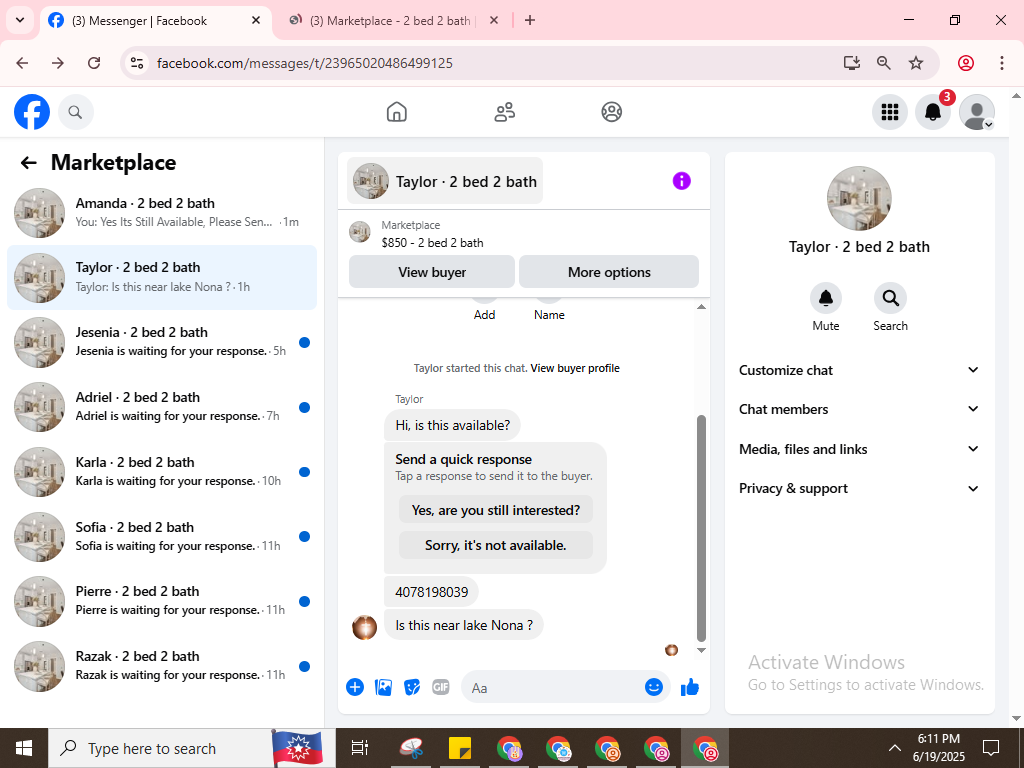Go to the Home feed icon
The image size is (1024, 768).
tap(396, 112)
